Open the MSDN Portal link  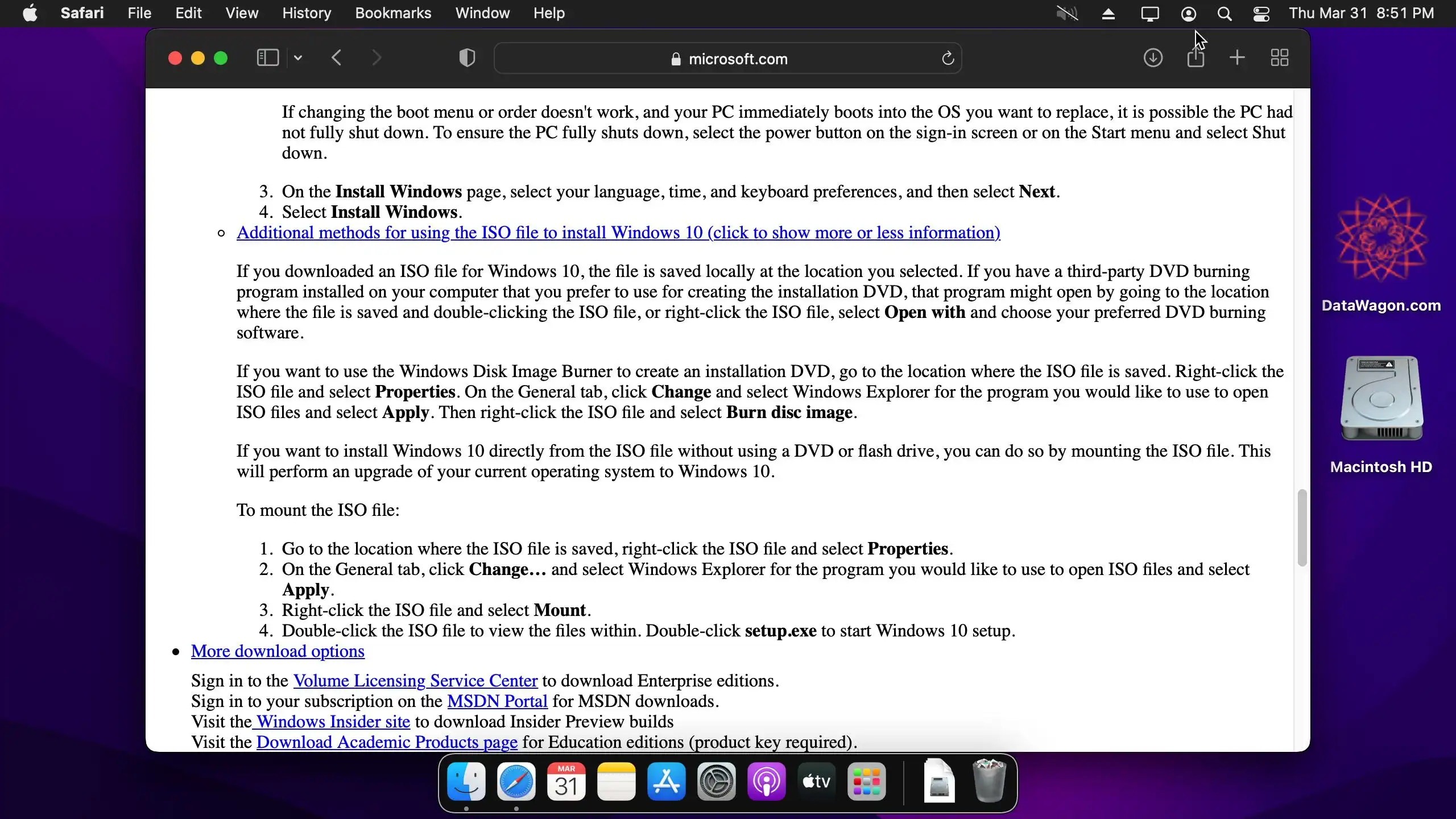click(497, 701)
